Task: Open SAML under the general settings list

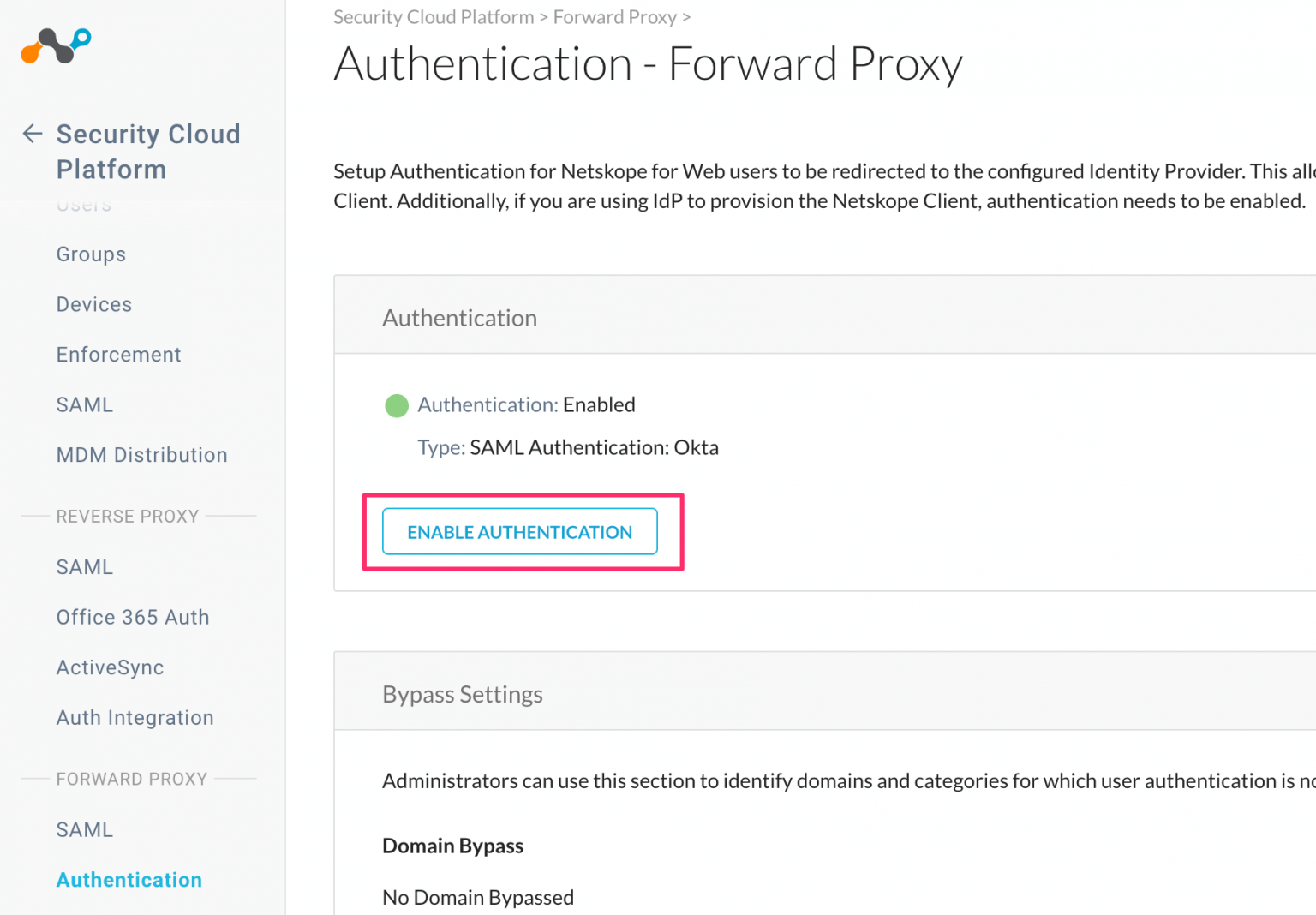Action: pyautogui.click(x=84, y=404)
